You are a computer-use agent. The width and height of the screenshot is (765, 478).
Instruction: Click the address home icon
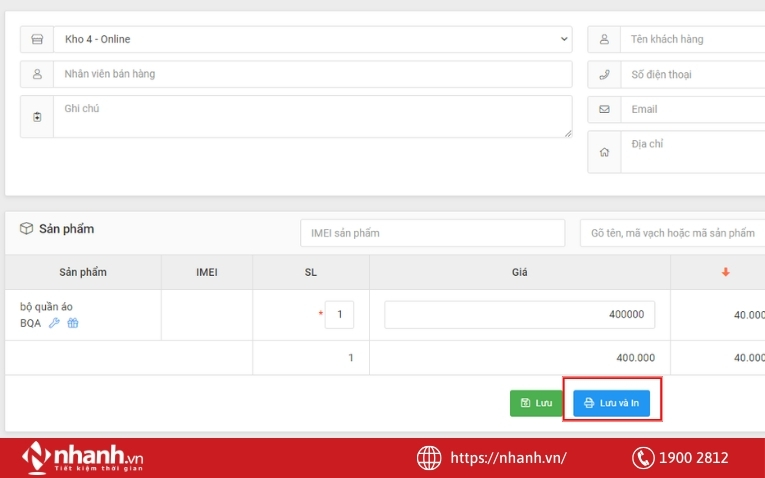[604, 152]
